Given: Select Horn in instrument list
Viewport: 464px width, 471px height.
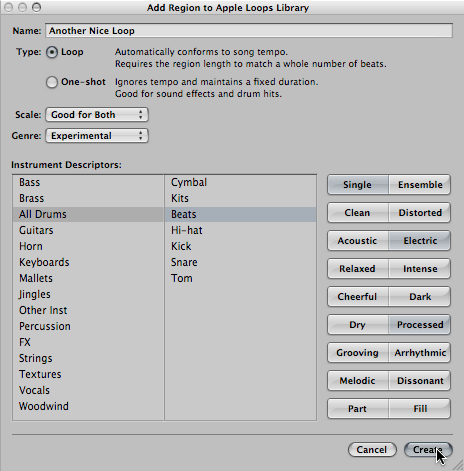Looking at the screenshot, I should point(88,246).
